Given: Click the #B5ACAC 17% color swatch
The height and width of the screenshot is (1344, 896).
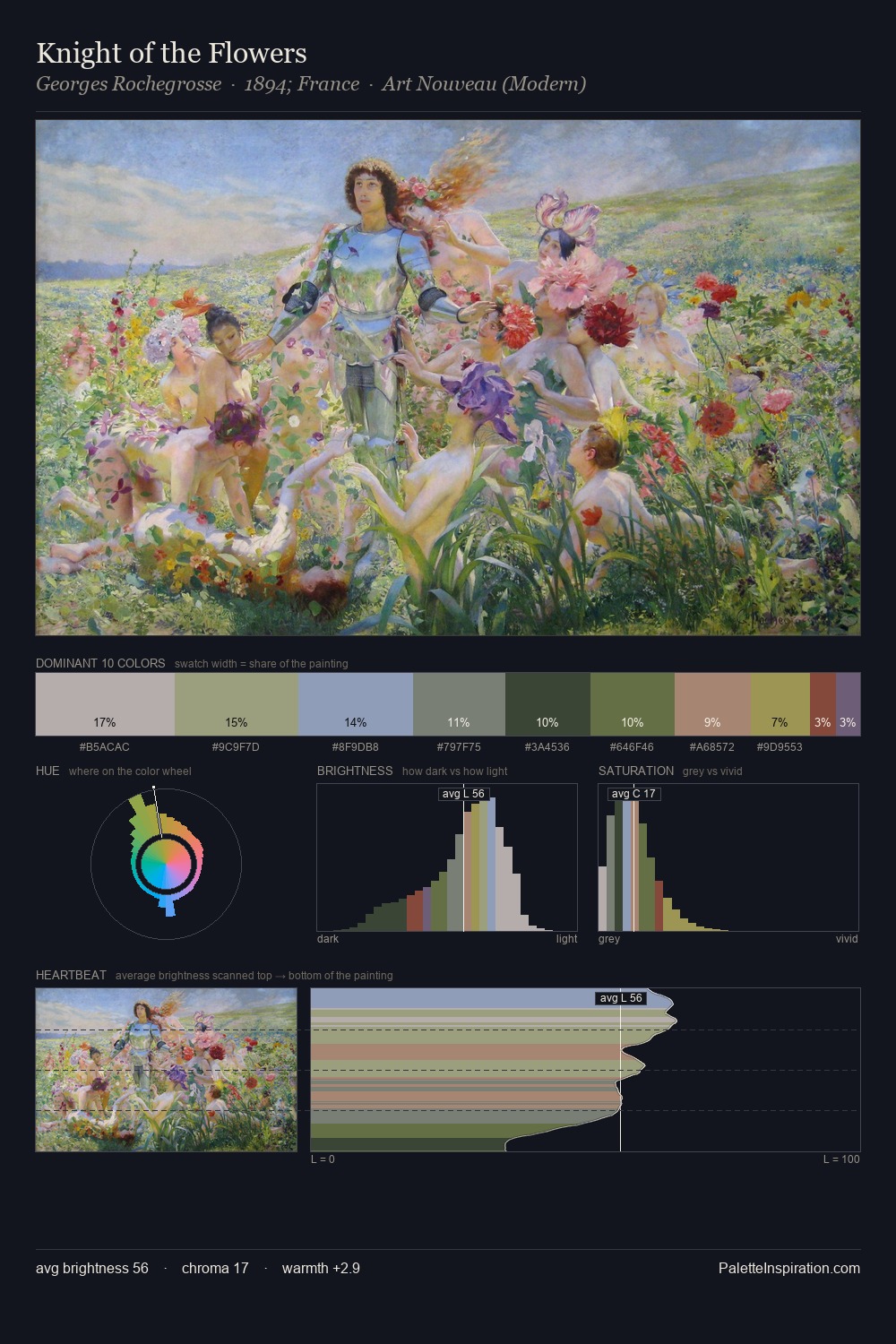Looking at the screenshot, I should click(x=105, y=704).
